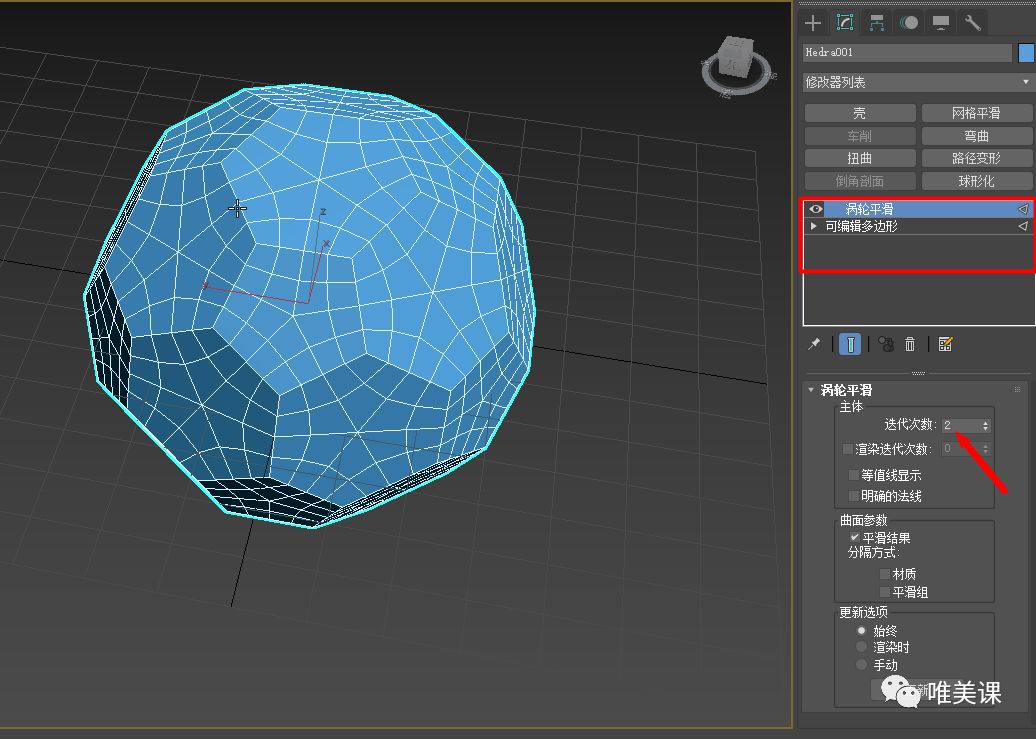The width and height of the screenshot is (1036, 739).
Task: Click the Show End Result icon
Action: (850, 343)
